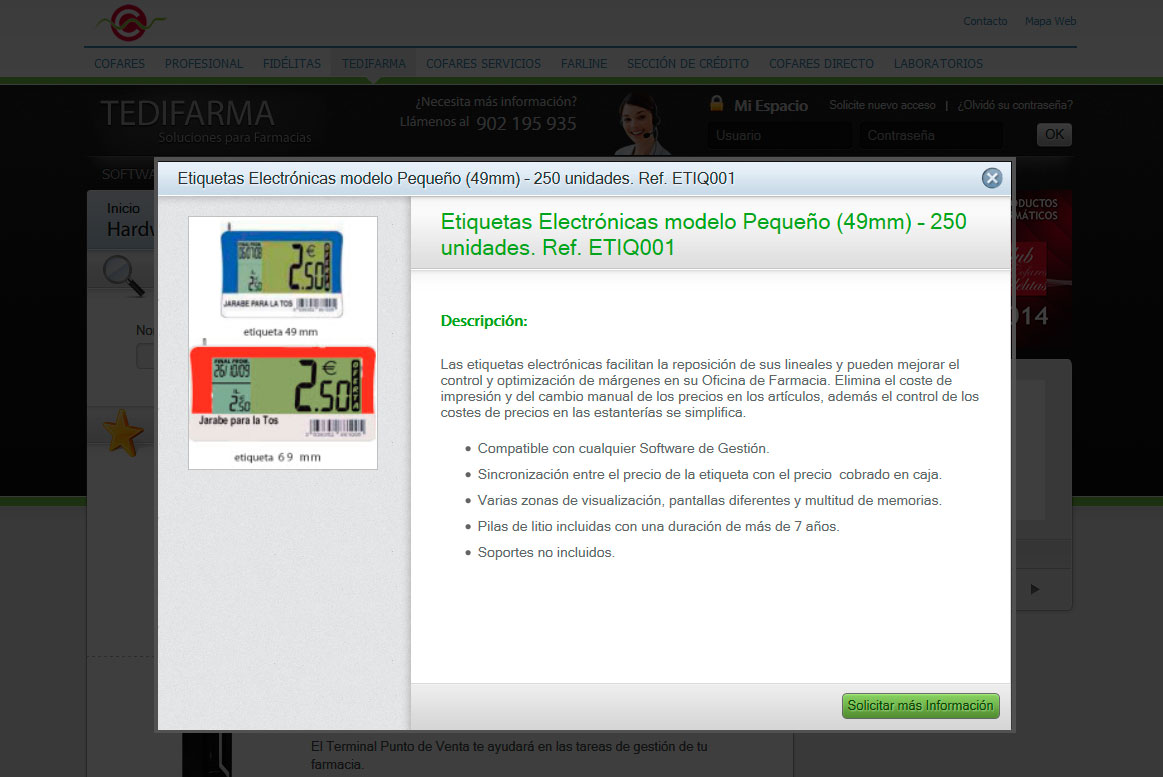This screenshot has width=1163, height=777.
Task: Click the Cofares logo at top left
Action: click(128, 19)
